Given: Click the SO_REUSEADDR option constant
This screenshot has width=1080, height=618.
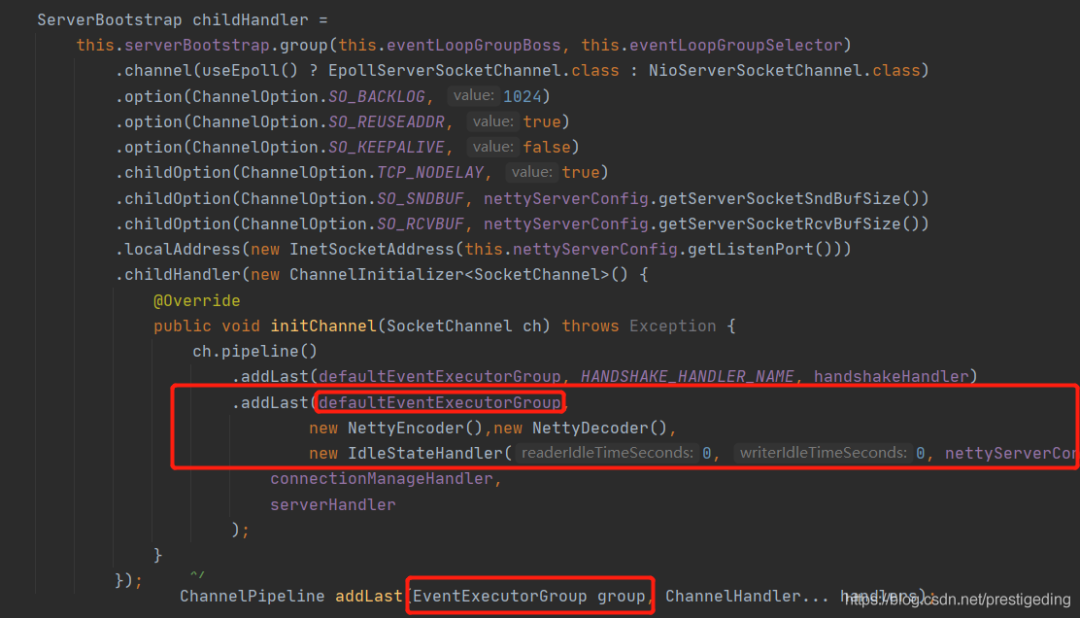Looking at the screenshot, I should [x=386, y=122].
